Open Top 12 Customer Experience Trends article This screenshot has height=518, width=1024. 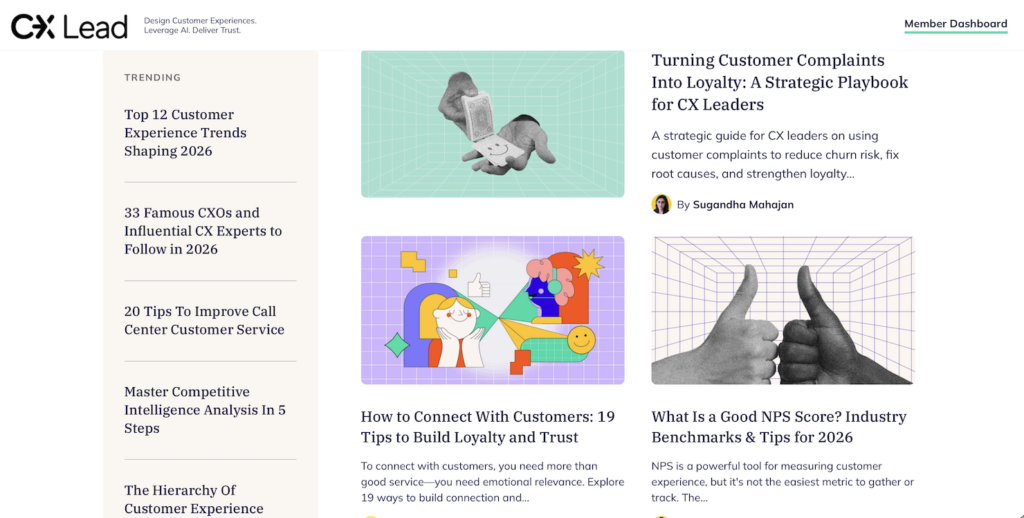[185, 133]
